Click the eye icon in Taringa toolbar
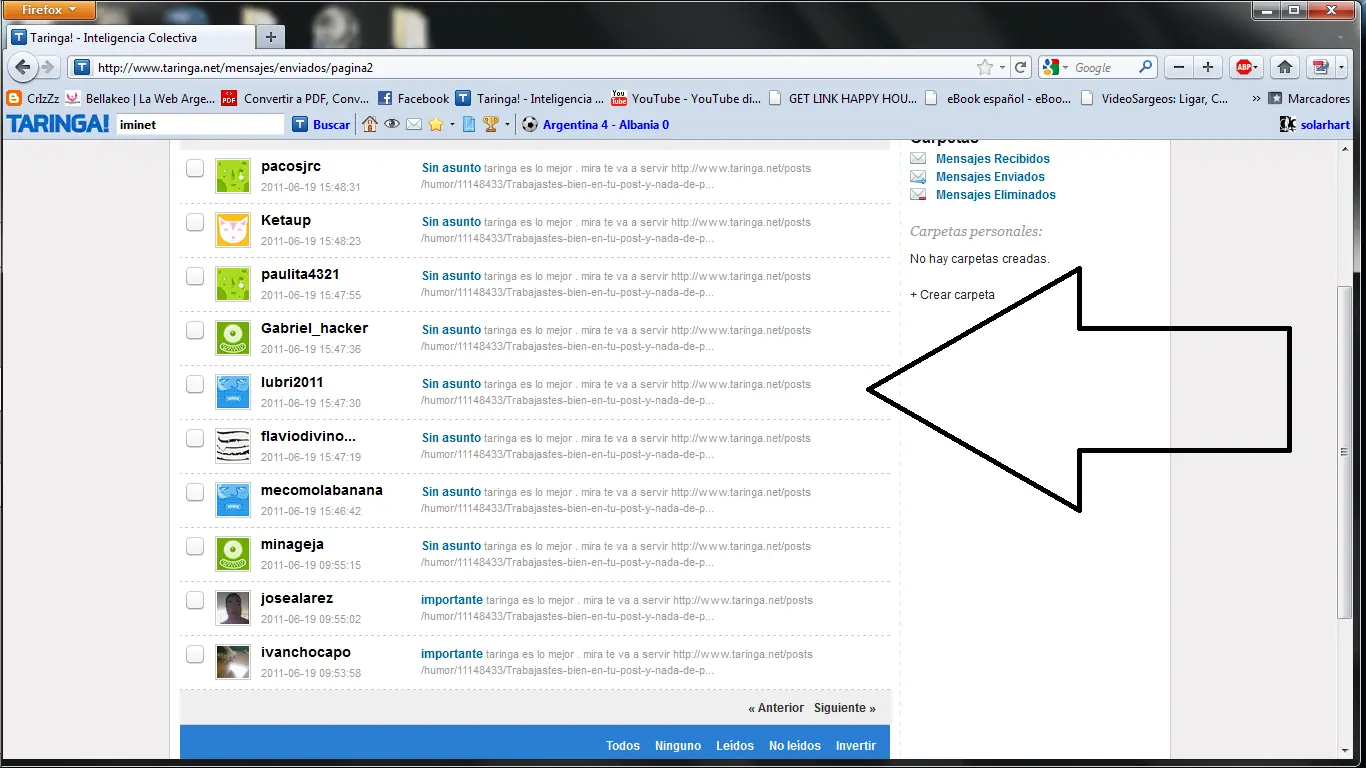The width and height of the screenshot is (1366, 768). point(392,124)
